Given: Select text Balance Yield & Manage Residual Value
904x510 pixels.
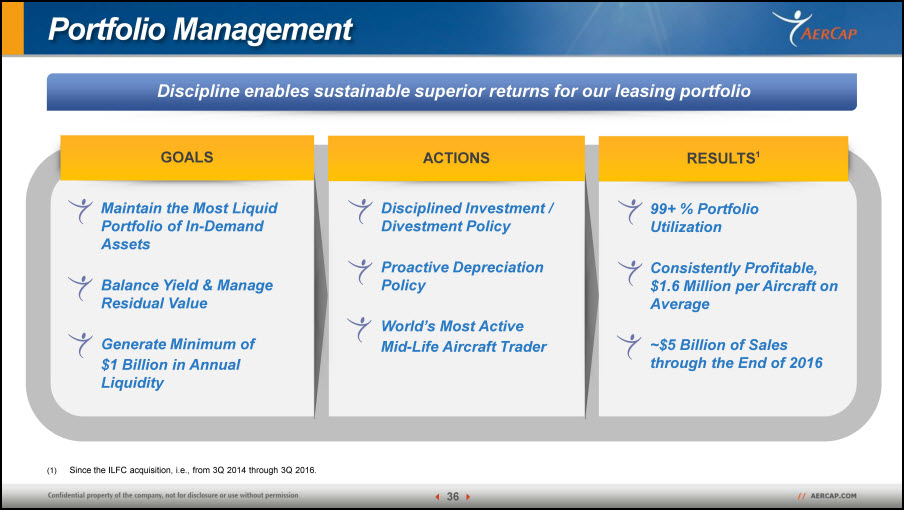Looking at the screenshot, I should [x=187, y=294].
